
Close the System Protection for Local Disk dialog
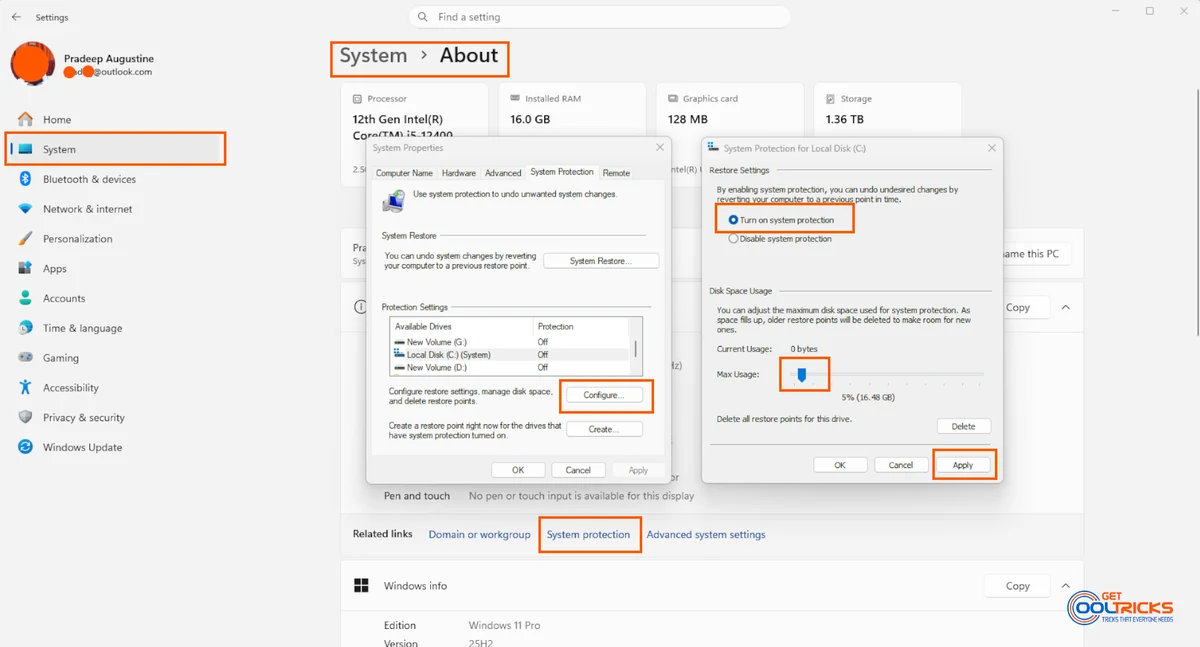991,148
